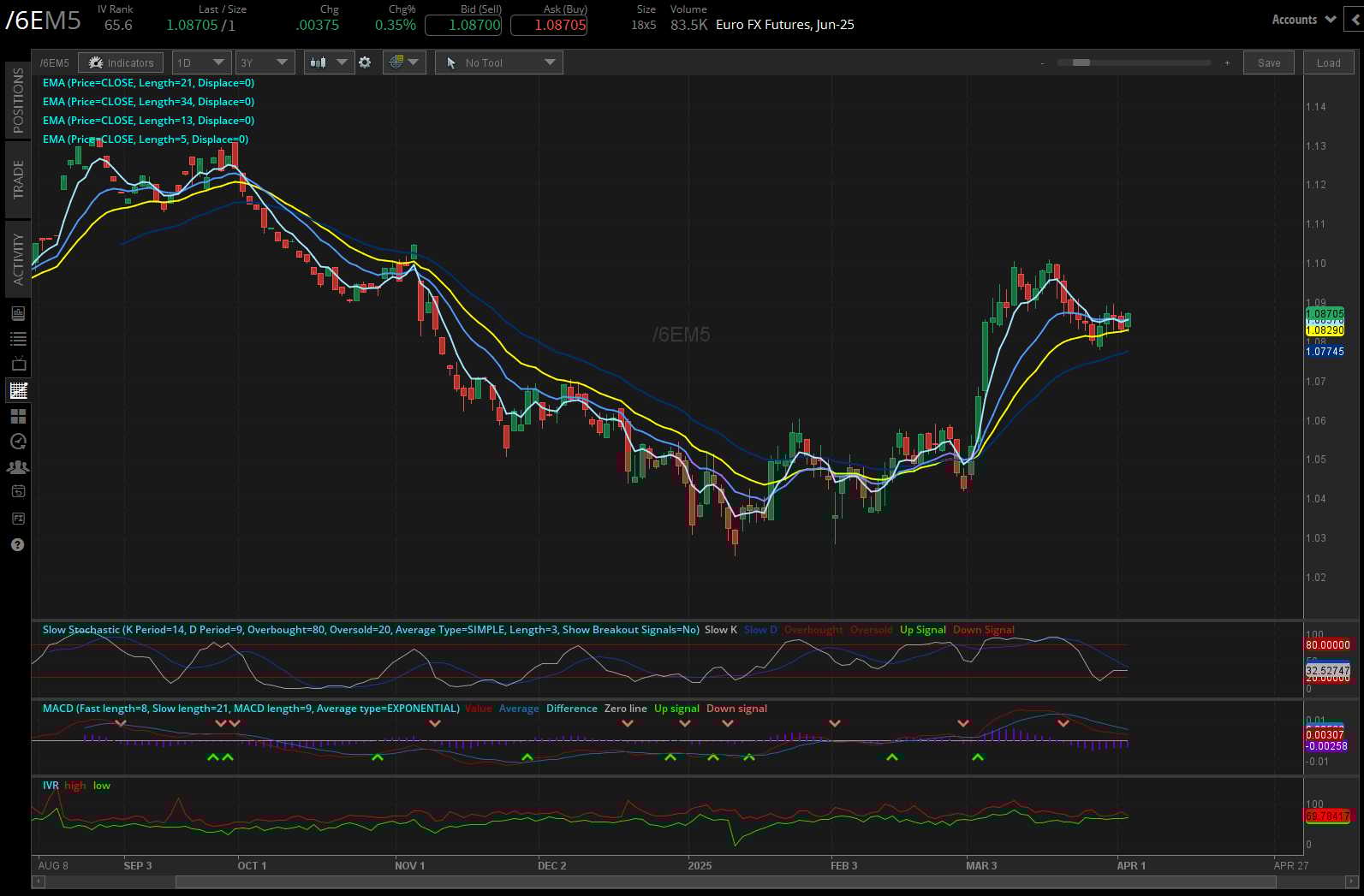
Task: Click the blue 1.07745 EMA price label
Action: (1325, 352)
